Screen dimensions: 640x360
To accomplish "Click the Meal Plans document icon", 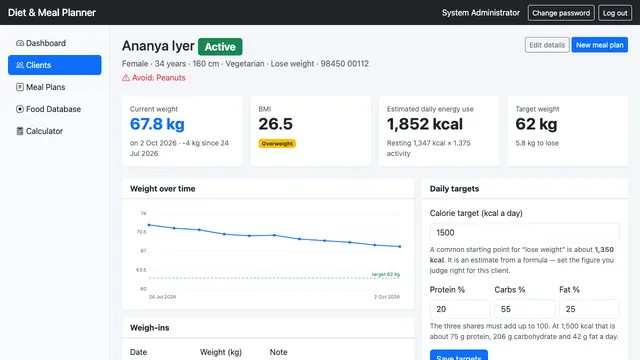I will [x=20, y=87].
